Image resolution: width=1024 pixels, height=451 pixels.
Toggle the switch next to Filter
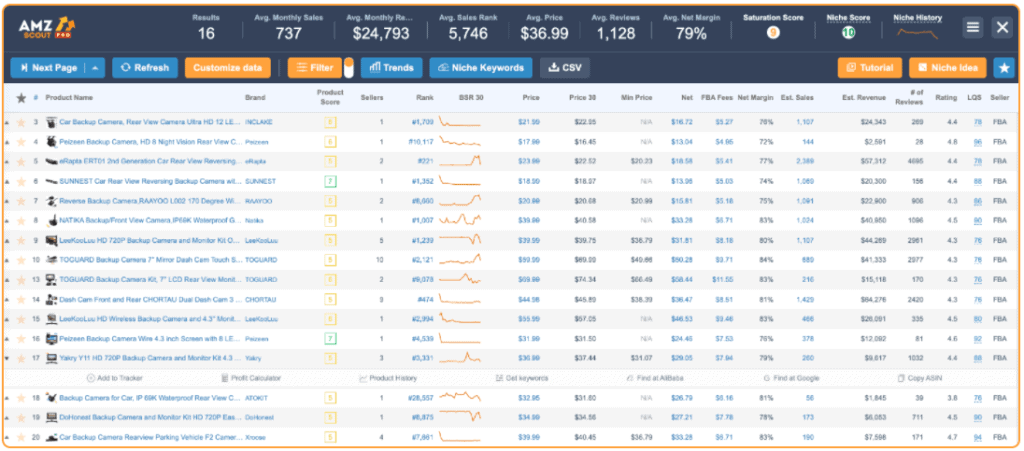(x=349, y=68)
